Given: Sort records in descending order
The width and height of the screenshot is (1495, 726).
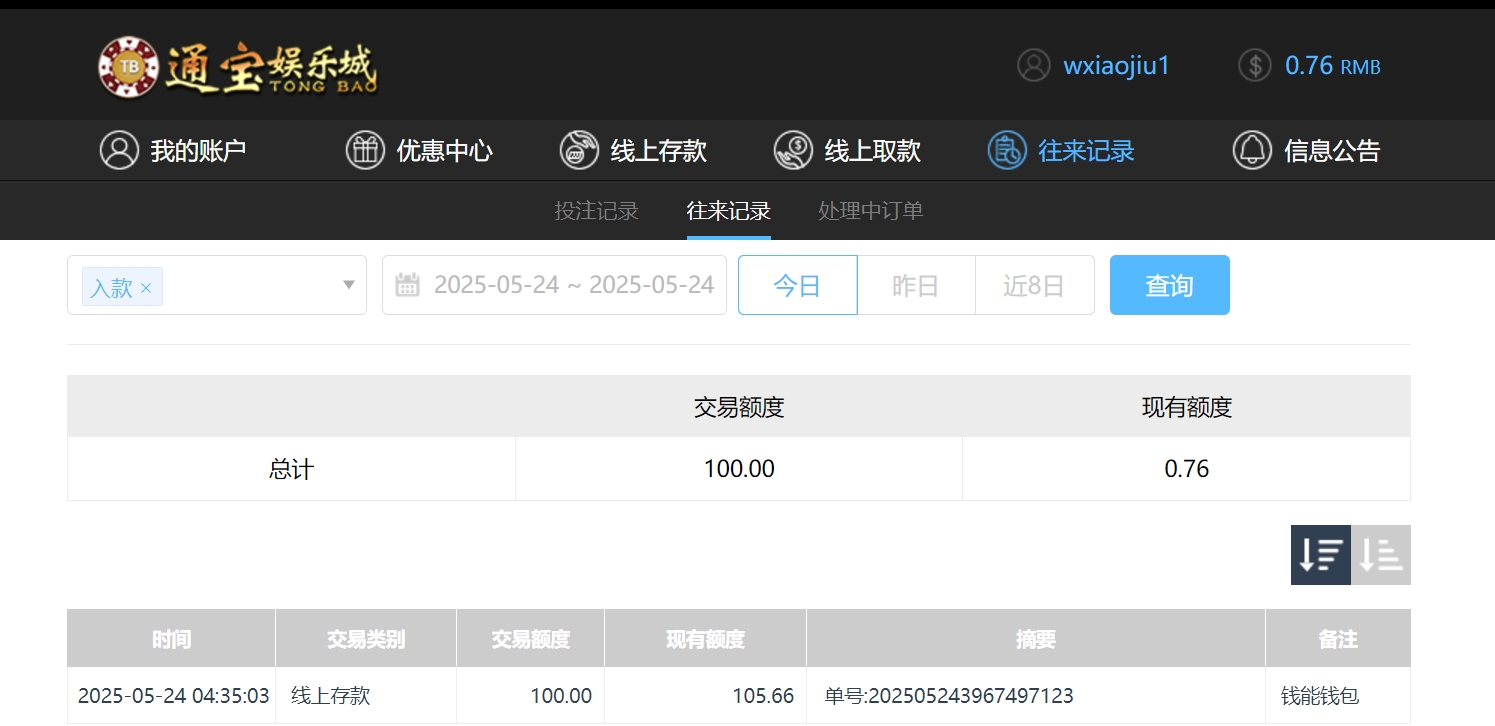Looking at the screenshot, I should tap(1320, 555).
